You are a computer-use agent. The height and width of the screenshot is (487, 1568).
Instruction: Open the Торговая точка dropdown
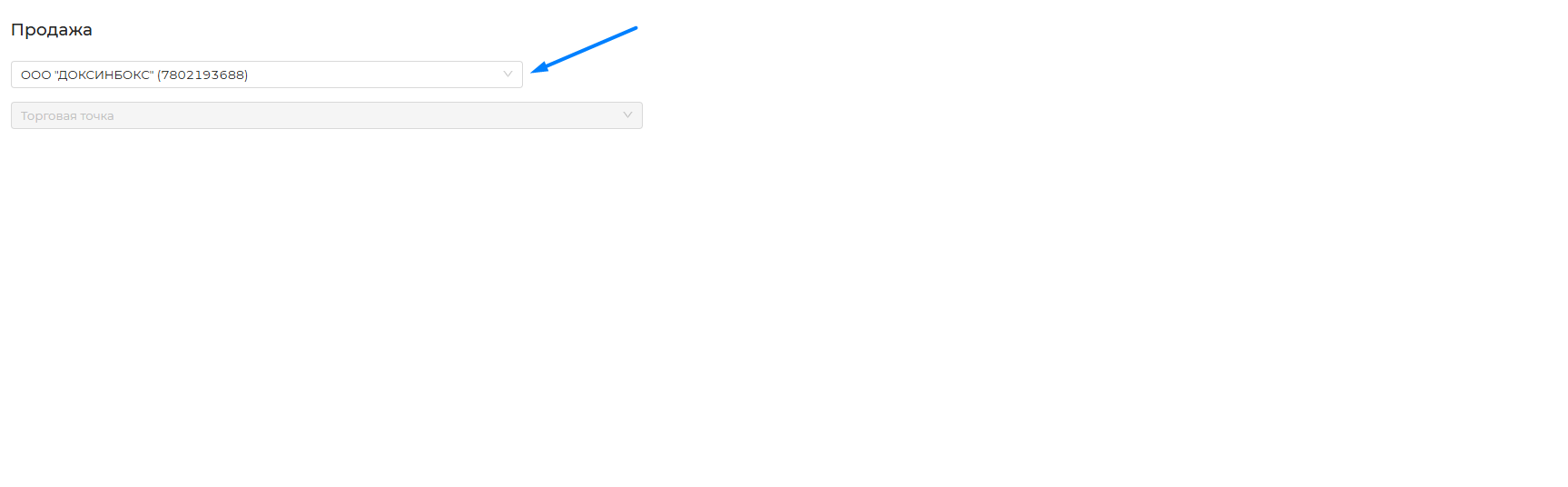[x=326, y=115]
